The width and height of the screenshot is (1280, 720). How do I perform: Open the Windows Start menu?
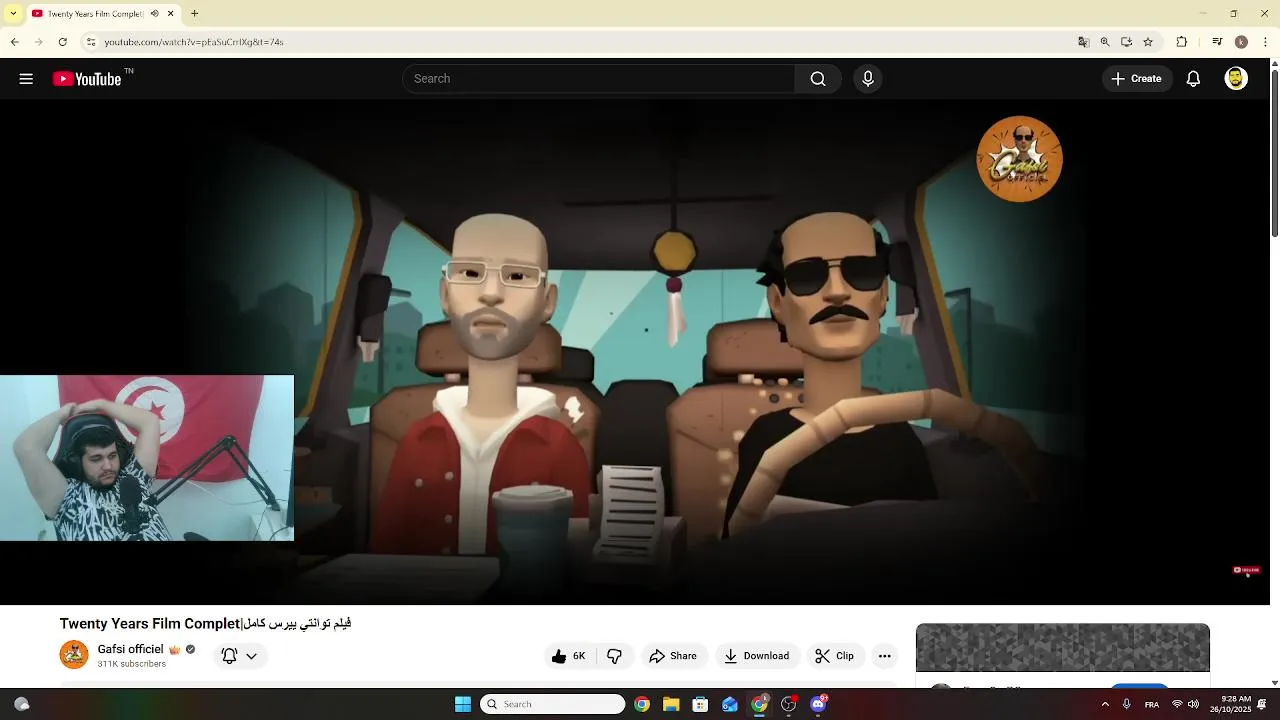tap(462, 704)
